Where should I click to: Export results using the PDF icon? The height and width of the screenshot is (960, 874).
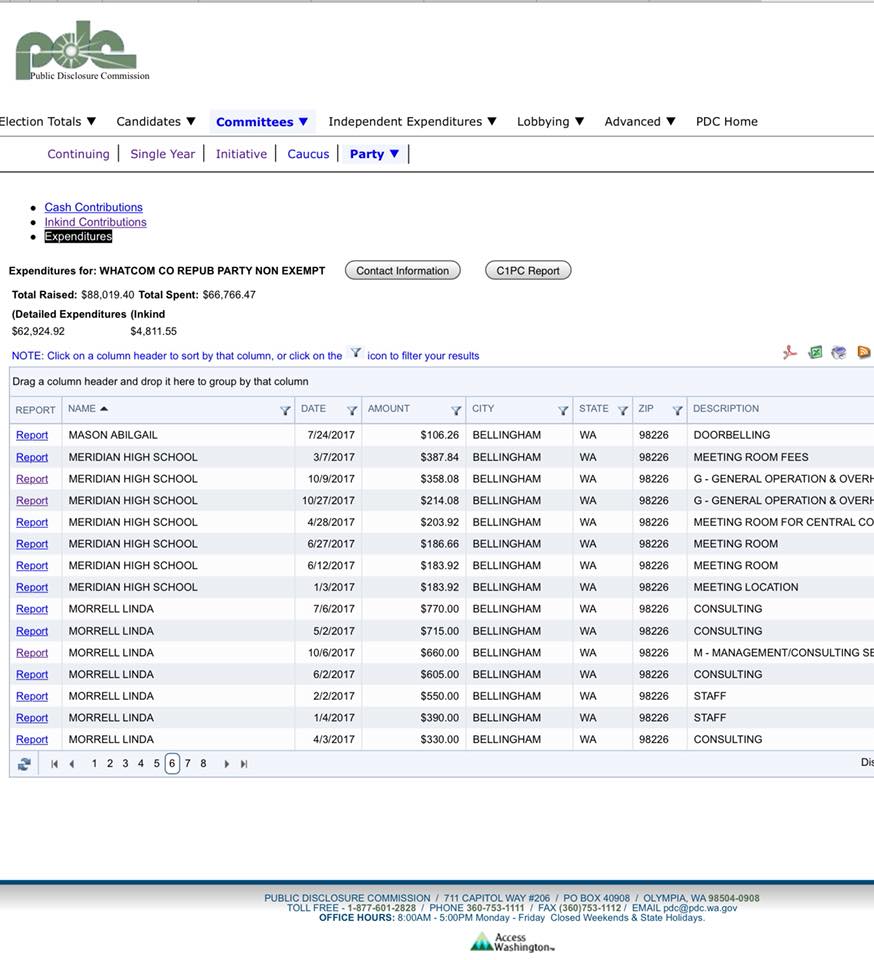click(790, 353)
